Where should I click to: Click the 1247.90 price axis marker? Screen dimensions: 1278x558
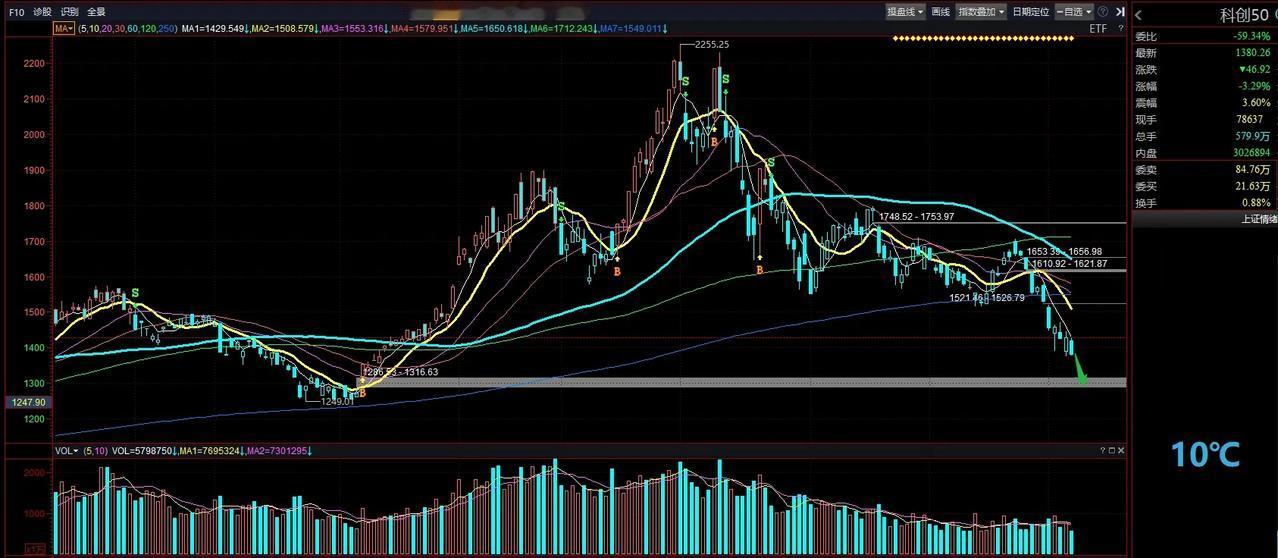click(x=26, y=402)
